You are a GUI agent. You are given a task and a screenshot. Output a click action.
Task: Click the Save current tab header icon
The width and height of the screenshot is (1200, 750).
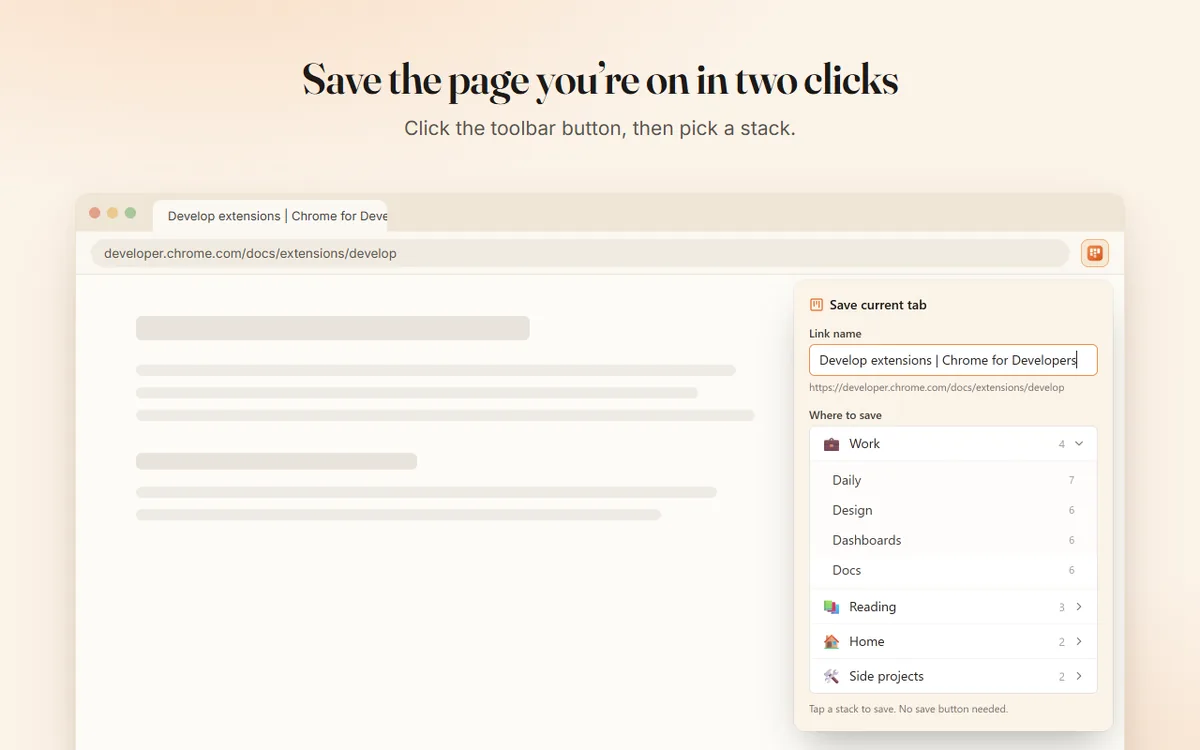click(816, 305)
